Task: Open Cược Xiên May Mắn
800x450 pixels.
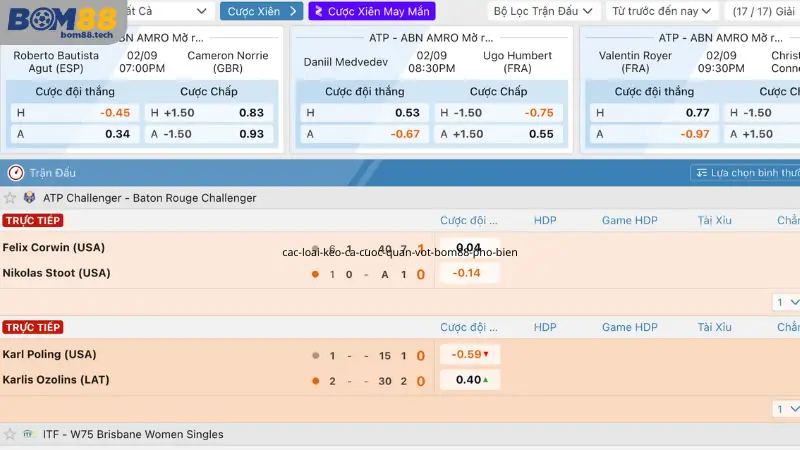Action: [372, 11]
